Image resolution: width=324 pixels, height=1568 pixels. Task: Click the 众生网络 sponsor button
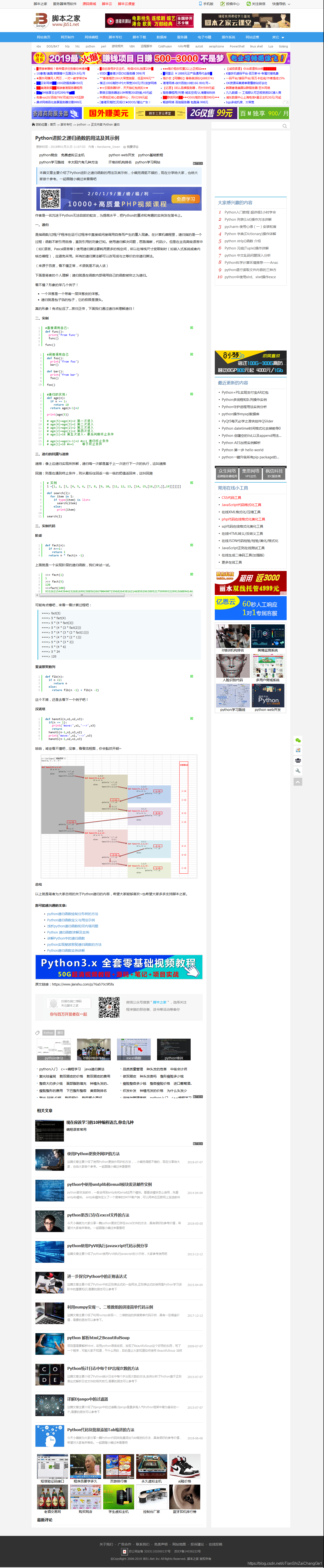tap(227, 473)
